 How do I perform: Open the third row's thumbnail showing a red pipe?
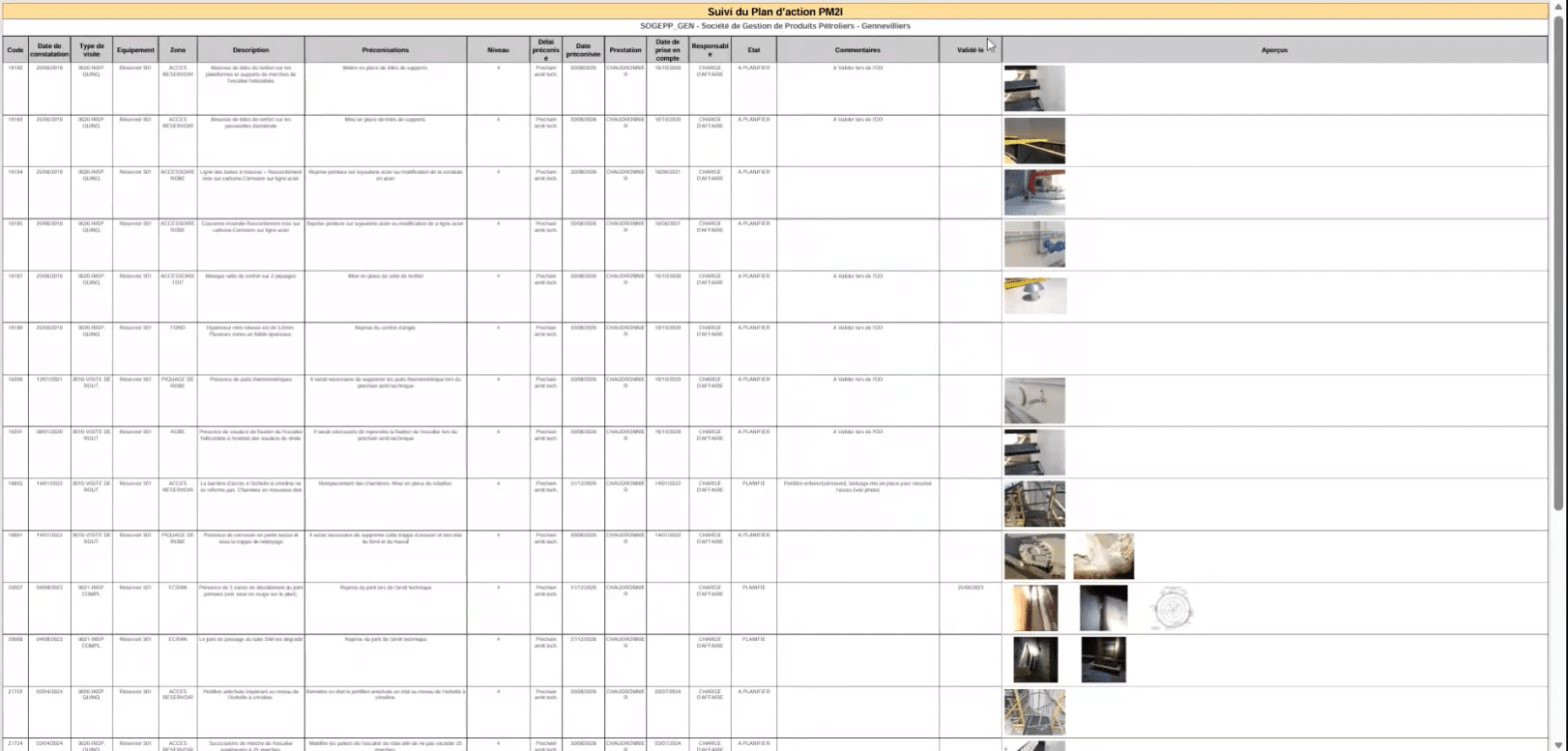click(x=1034, y=192)
